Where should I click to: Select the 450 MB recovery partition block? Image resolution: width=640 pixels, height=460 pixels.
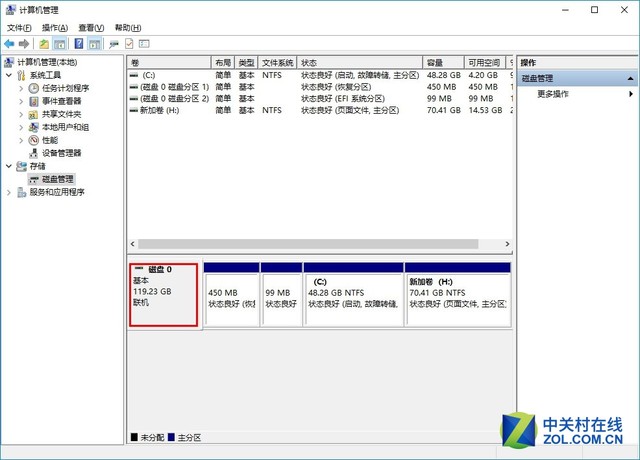(231, 295)
